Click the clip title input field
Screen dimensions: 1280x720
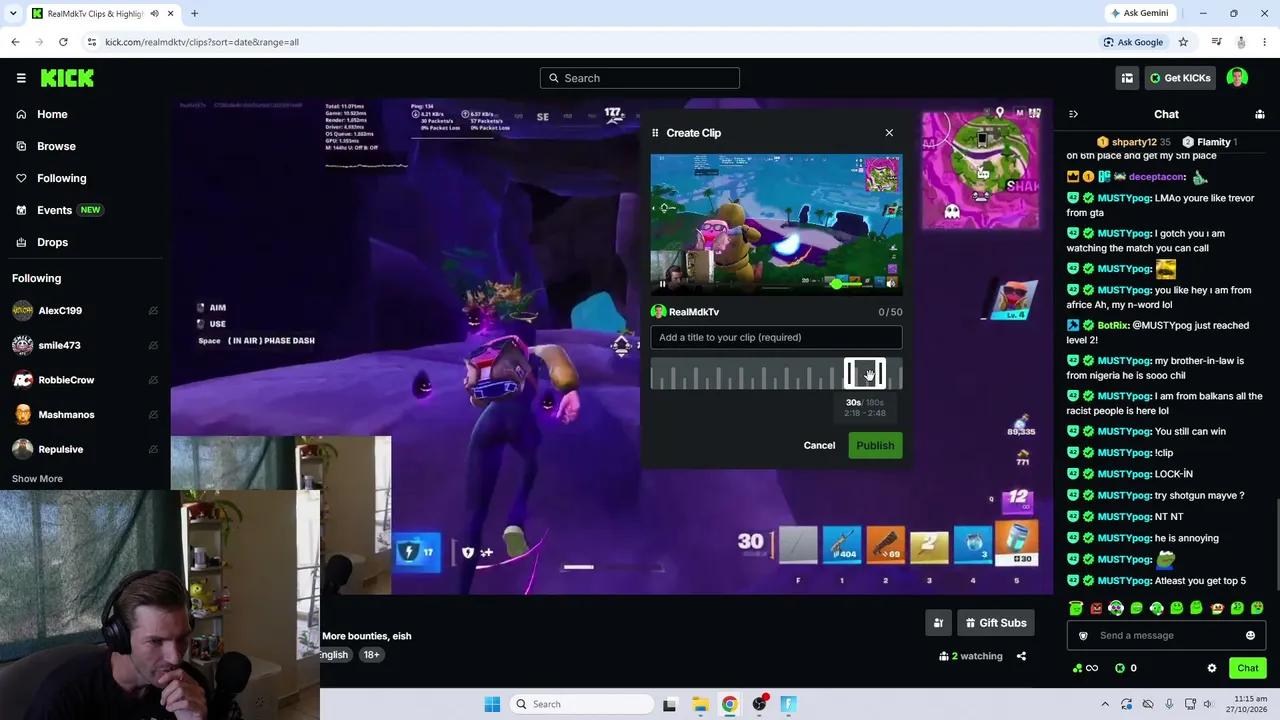tap(776, 337)
